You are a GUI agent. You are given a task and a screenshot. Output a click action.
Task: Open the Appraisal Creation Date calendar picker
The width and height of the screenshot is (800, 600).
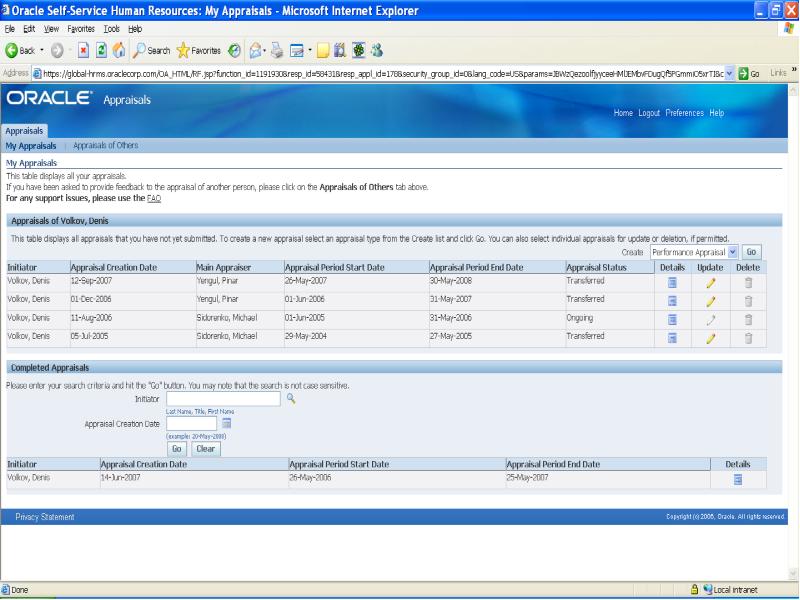226,424
